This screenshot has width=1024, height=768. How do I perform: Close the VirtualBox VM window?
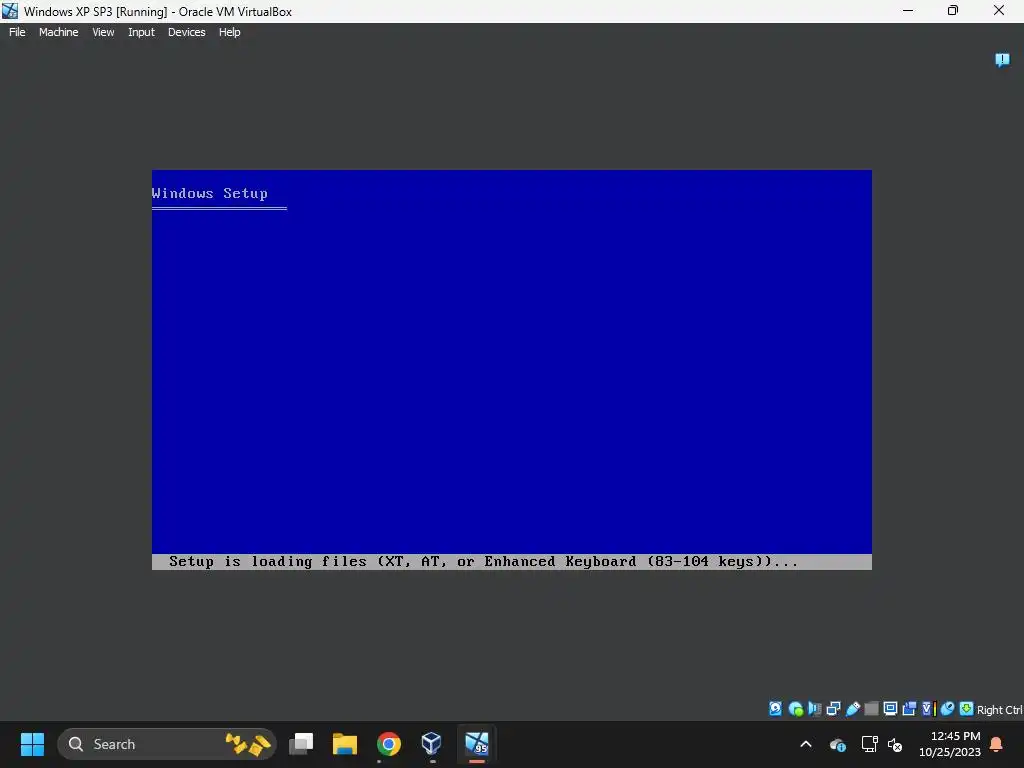(x=999, y=10)
